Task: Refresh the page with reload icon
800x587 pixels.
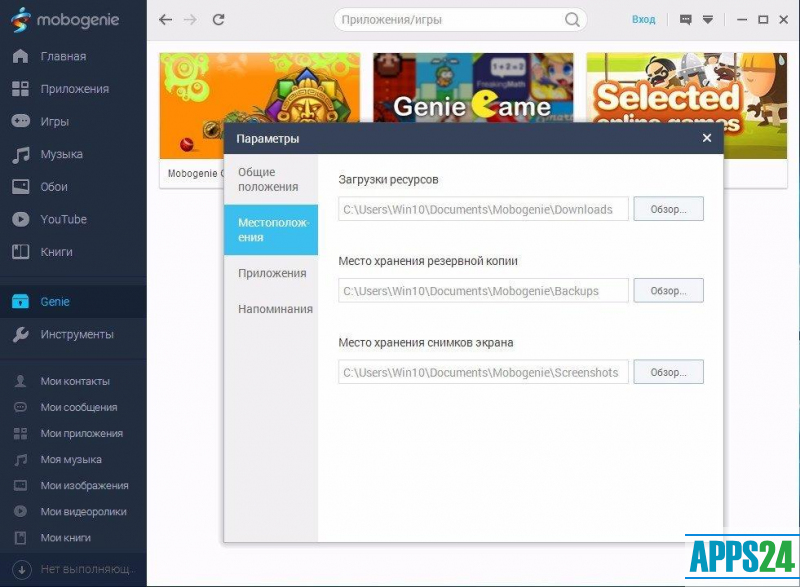Action: [x=218, y=19]
